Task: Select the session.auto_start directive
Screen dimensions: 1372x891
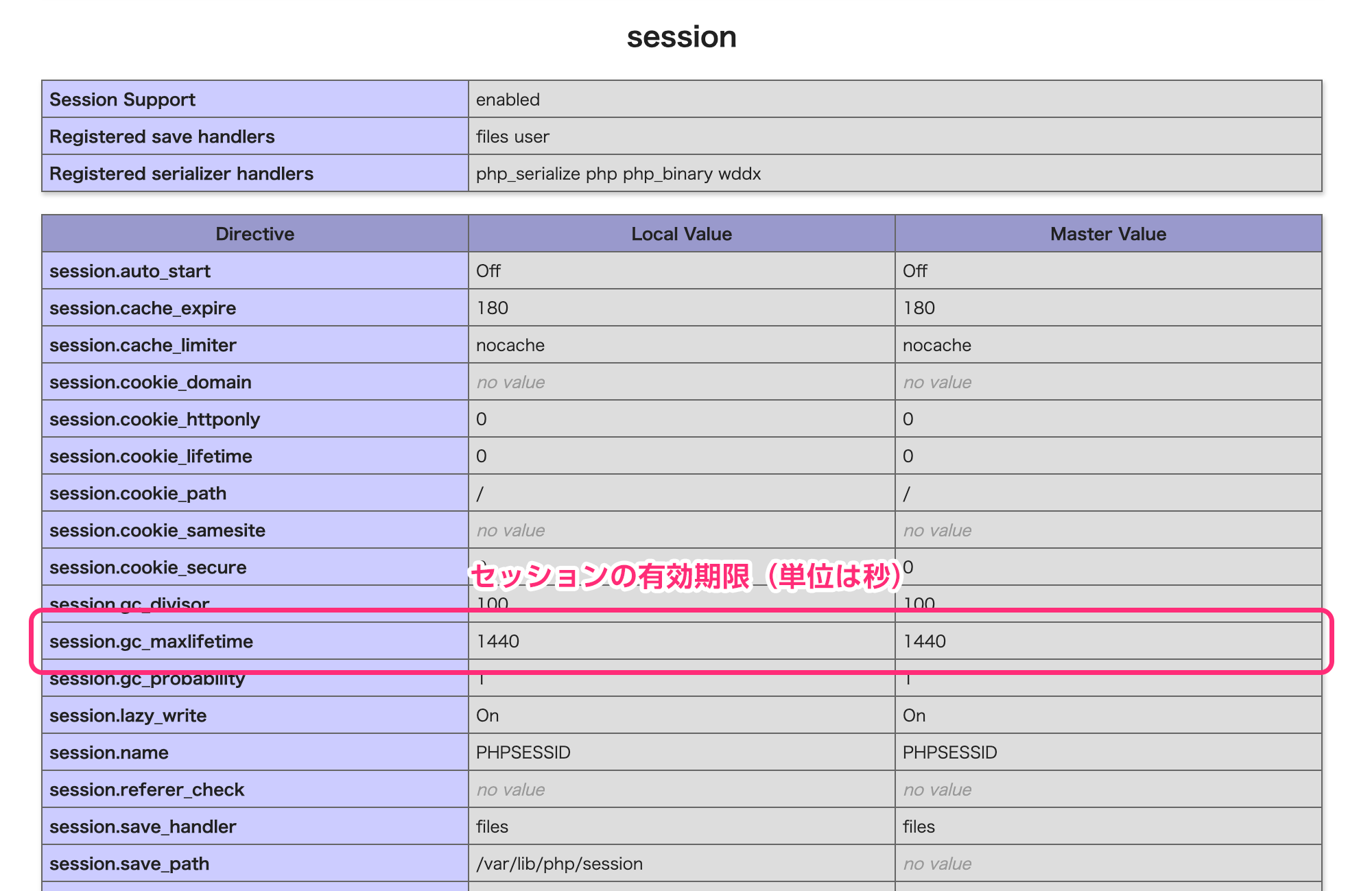Action: point(130,271)
